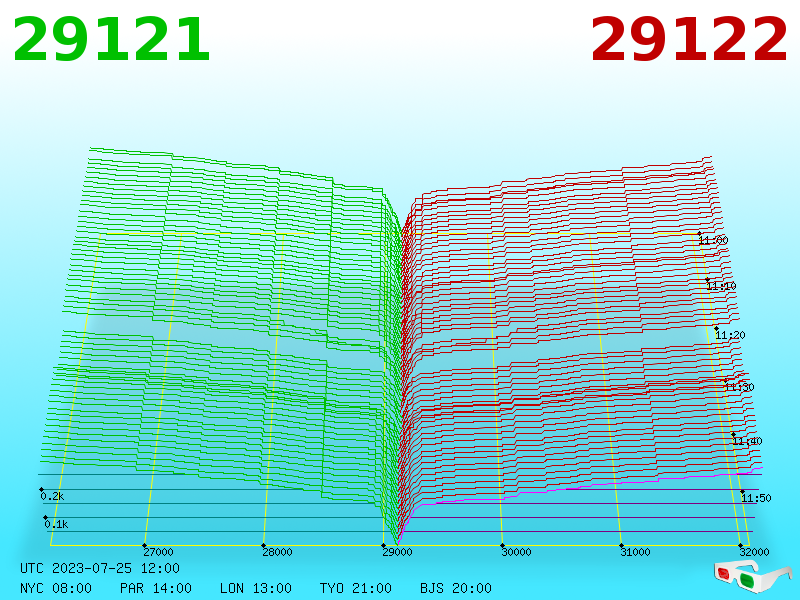Click the NYC 08:00 time label
800x600 pixels.
click(56, 588)
